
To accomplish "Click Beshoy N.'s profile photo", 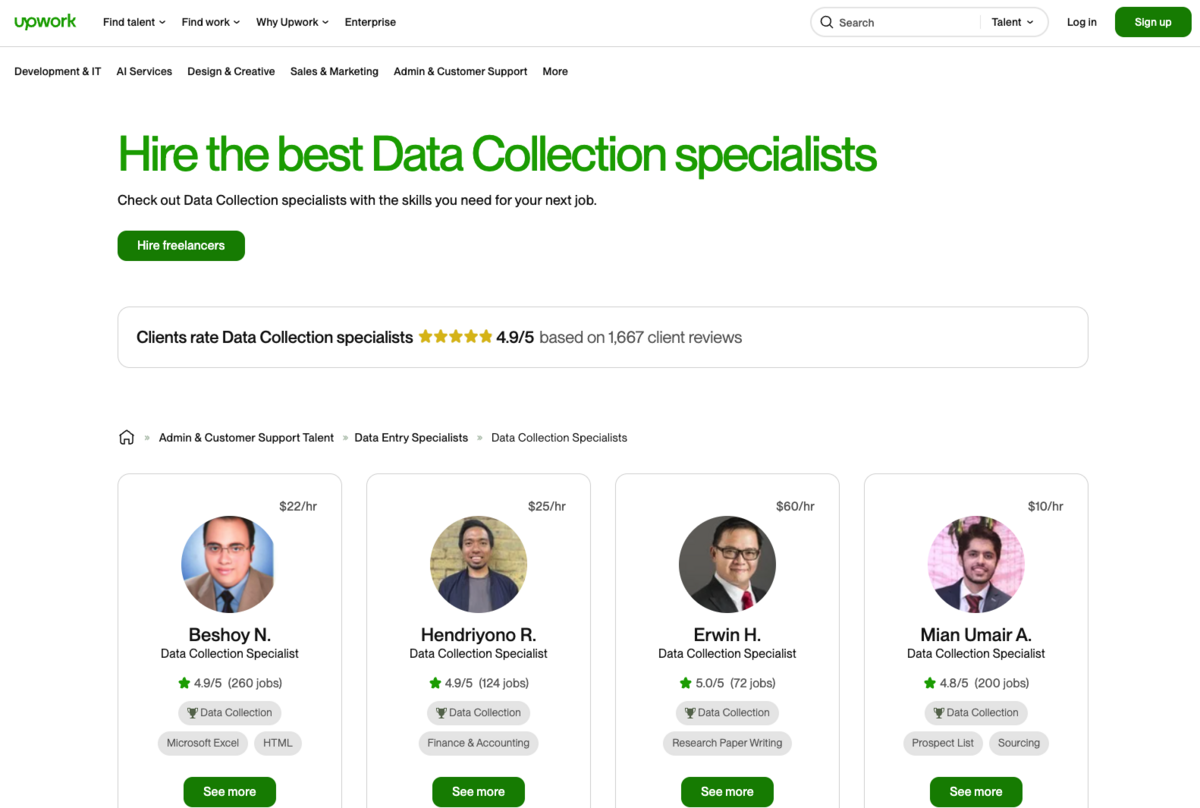I will pos(229,564).
